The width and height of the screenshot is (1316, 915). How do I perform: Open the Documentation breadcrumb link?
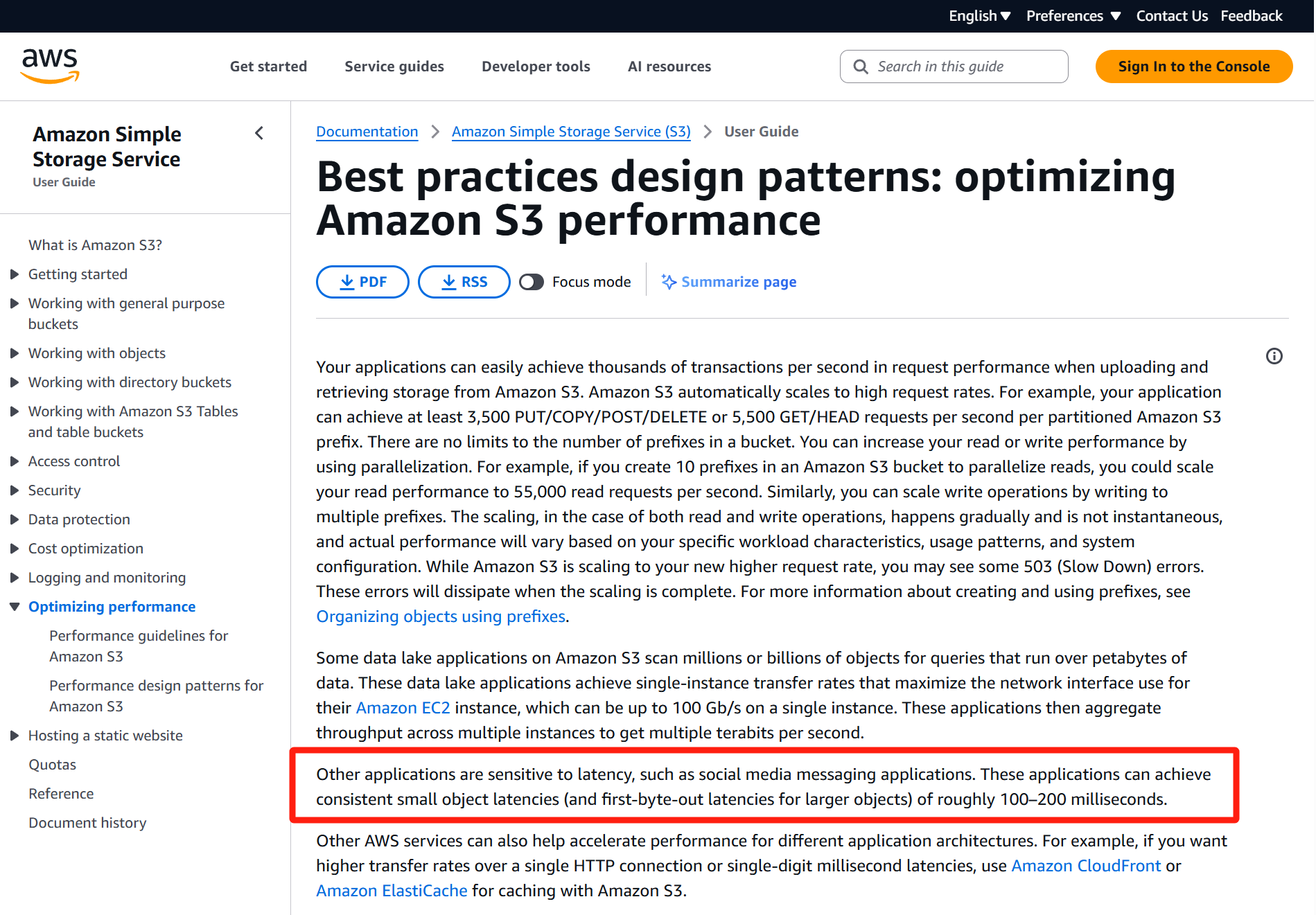(367, 132)
